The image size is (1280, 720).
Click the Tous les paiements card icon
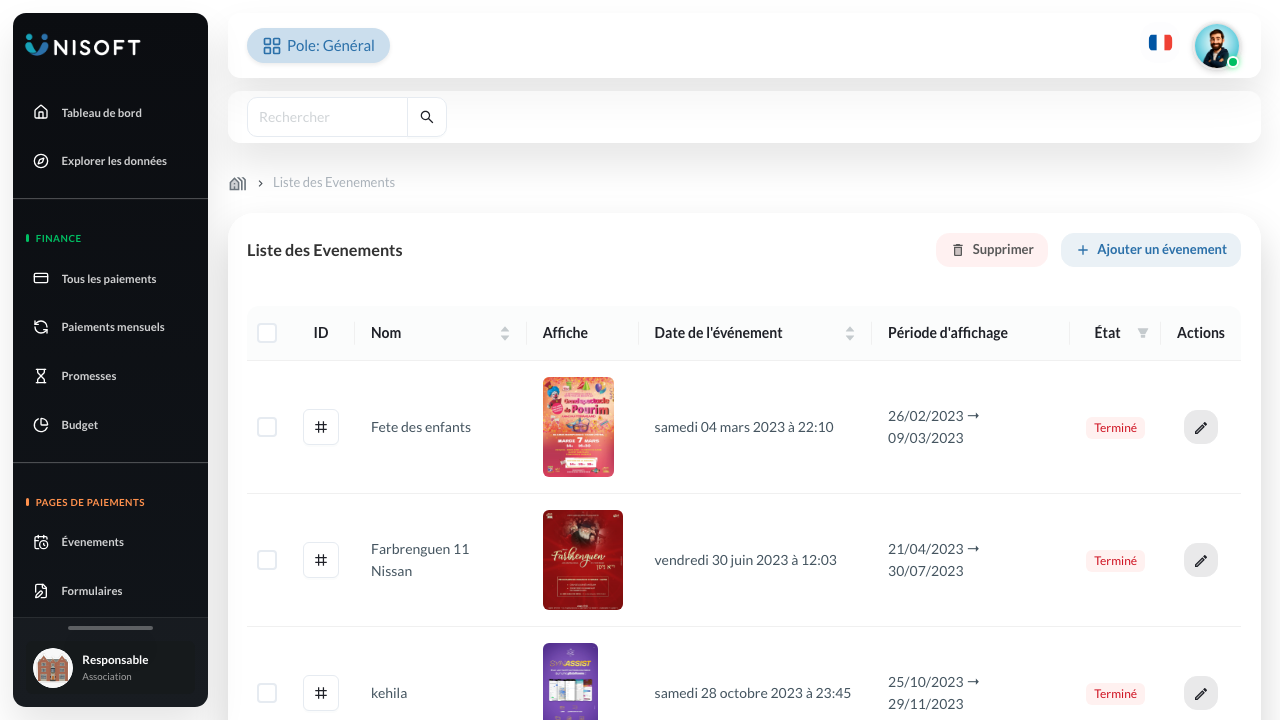click(x=41, y=278)
